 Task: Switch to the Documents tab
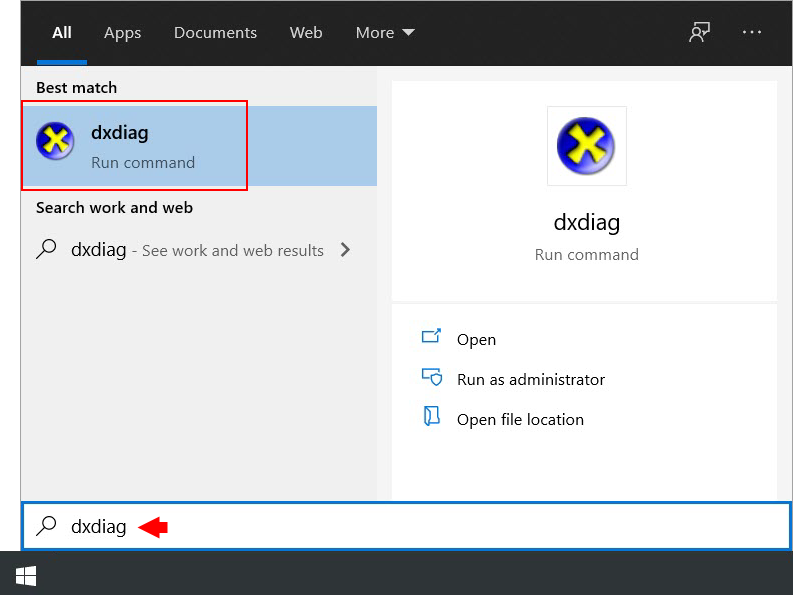(x=213, y=33)
